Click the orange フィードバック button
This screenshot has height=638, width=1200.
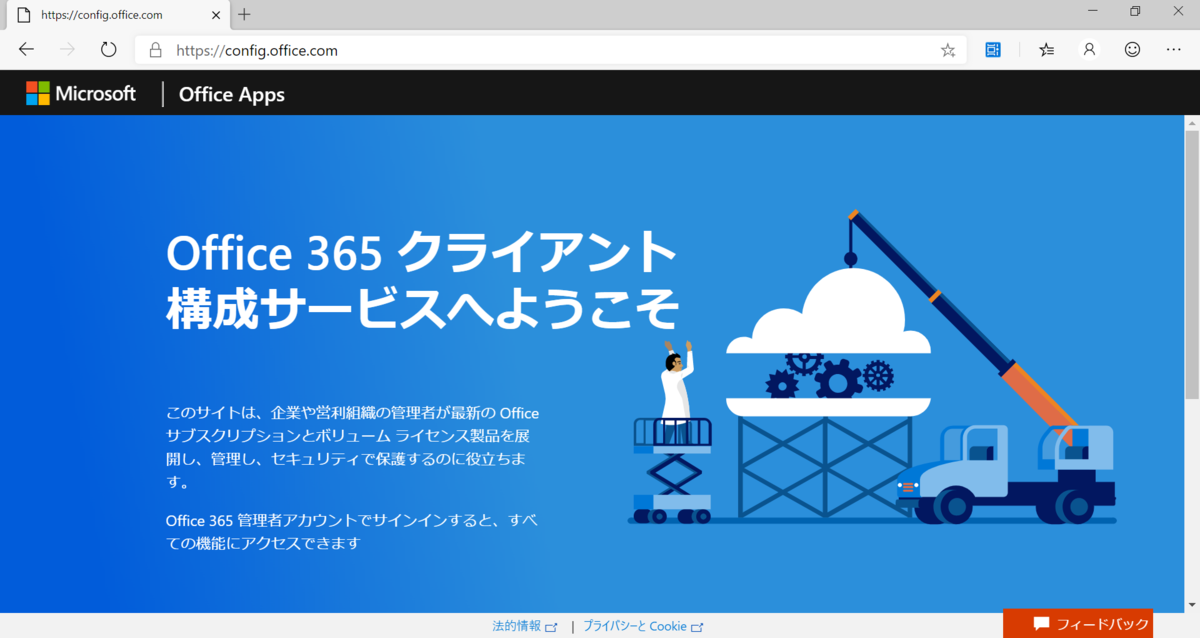(1077, 623)
